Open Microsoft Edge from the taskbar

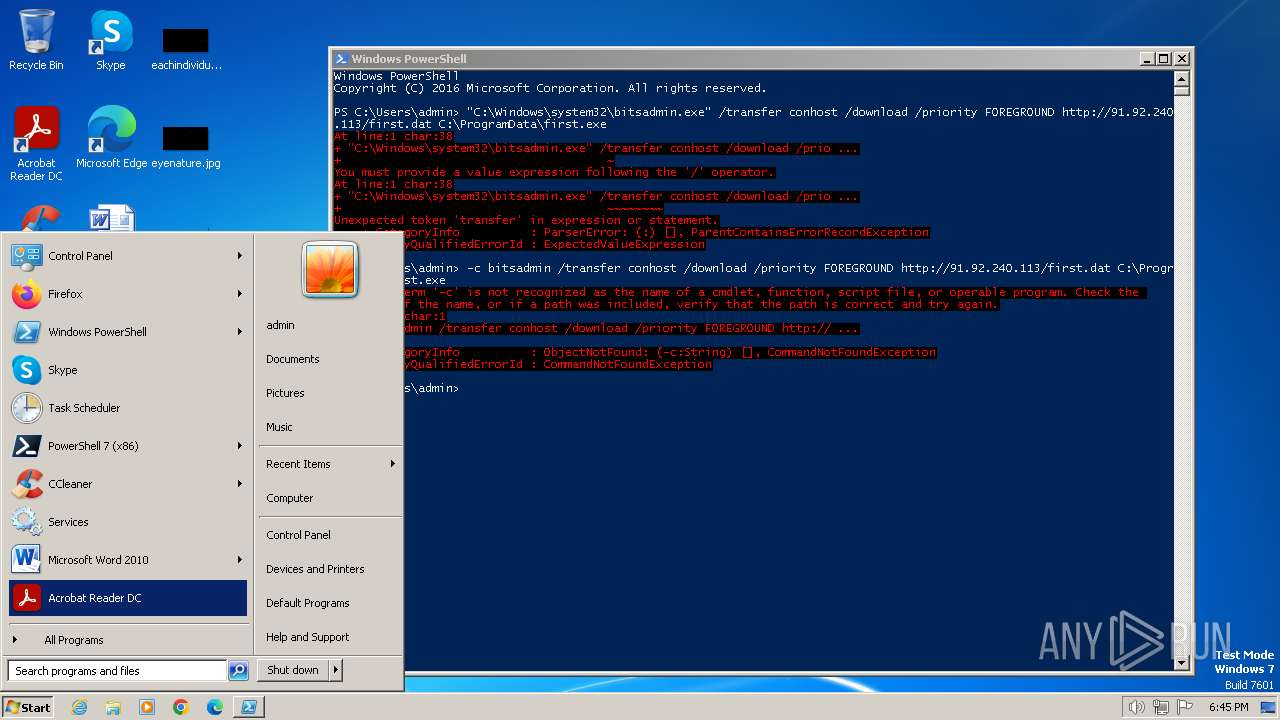pos(215,707)
